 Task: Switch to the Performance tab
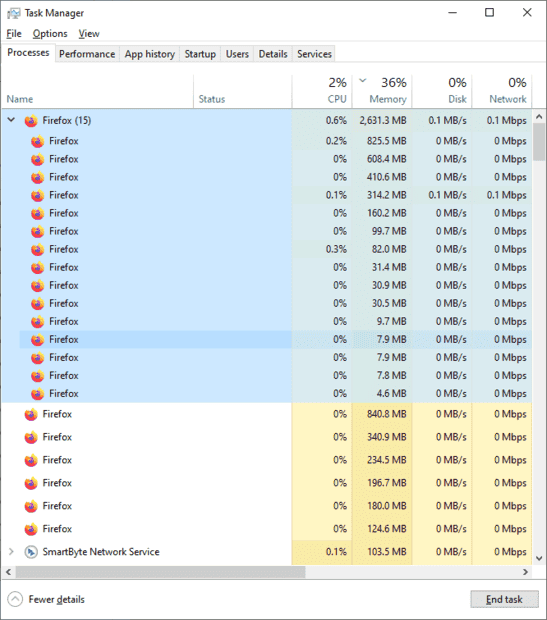[x=87, y=54]
